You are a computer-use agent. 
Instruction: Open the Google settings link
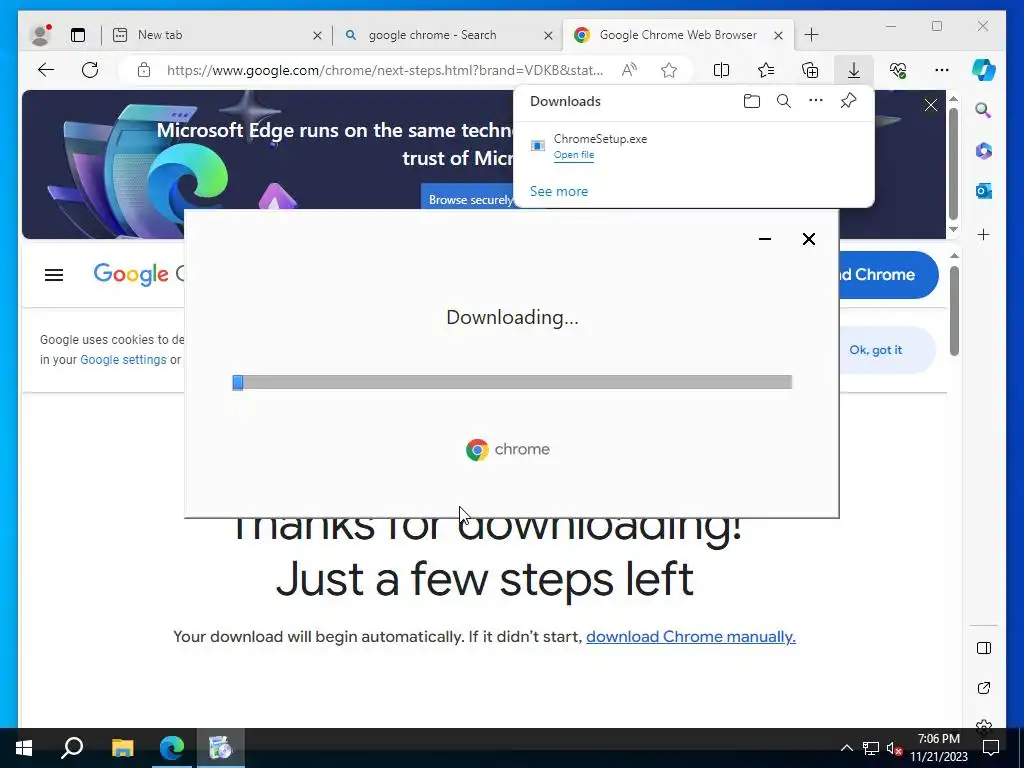(123, 360)
